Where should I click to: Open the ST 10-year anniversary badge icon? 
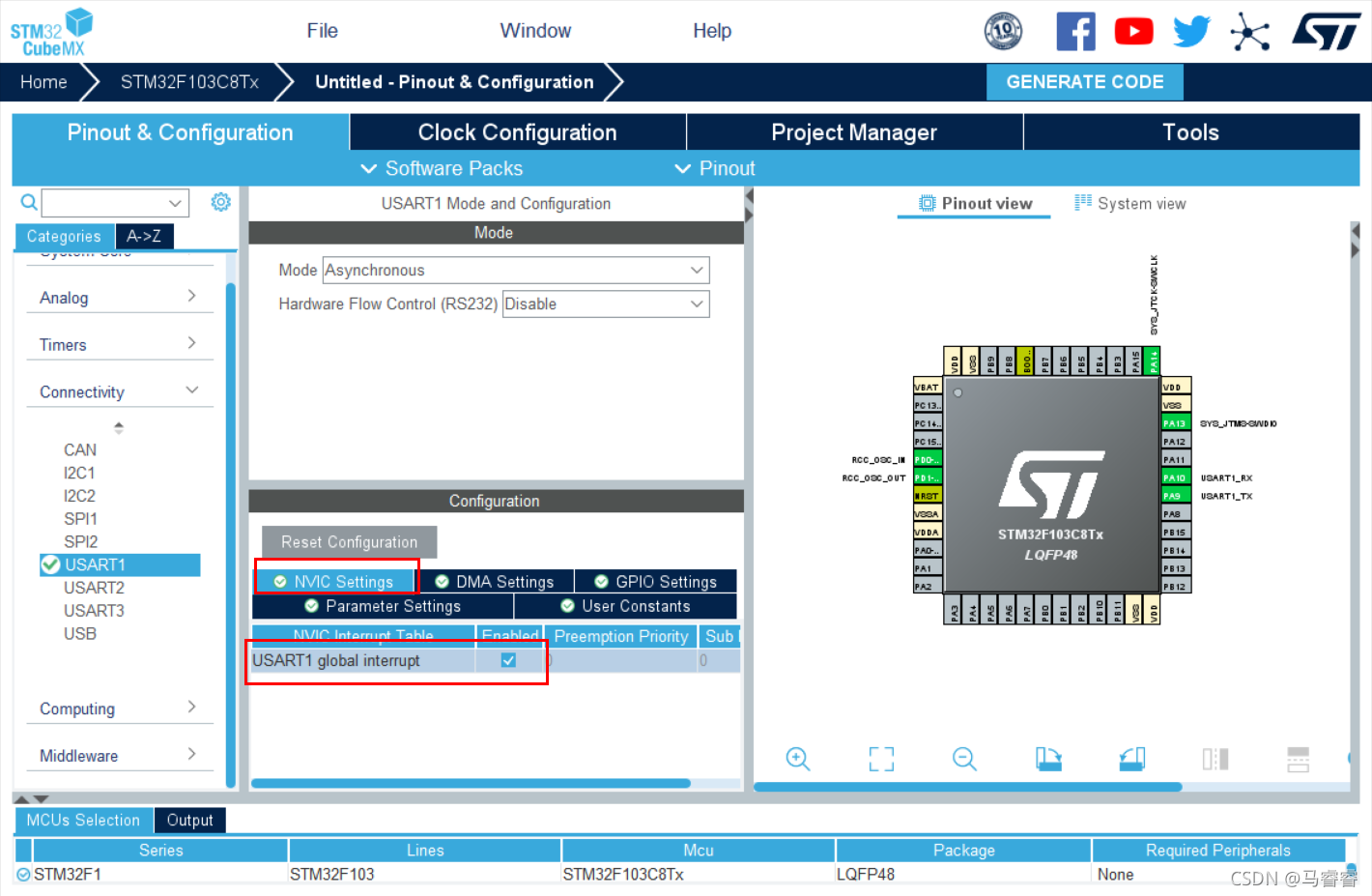(x=1003, y=31)
